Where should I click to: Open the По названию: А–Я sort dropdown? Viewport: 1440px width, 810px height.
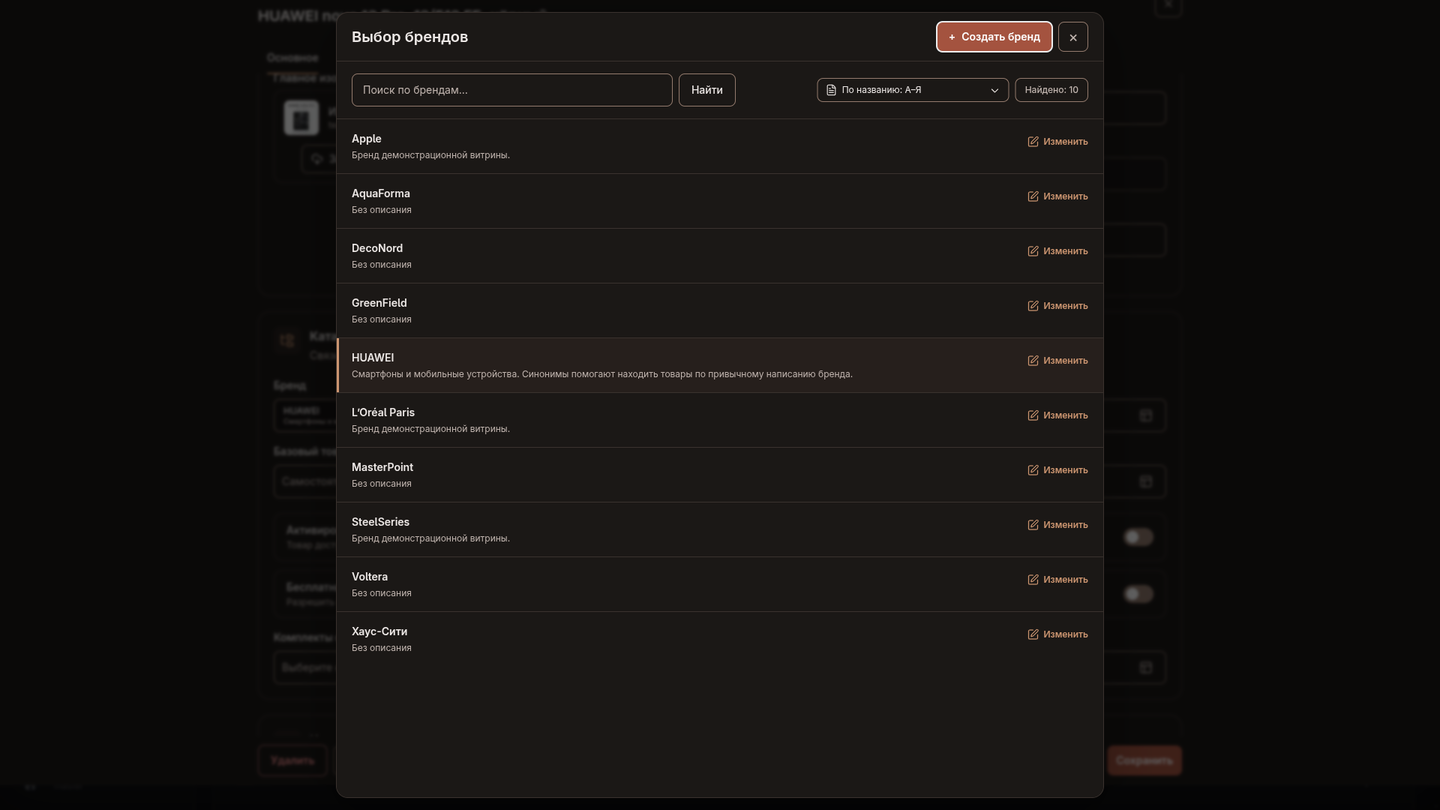[913, 90]
